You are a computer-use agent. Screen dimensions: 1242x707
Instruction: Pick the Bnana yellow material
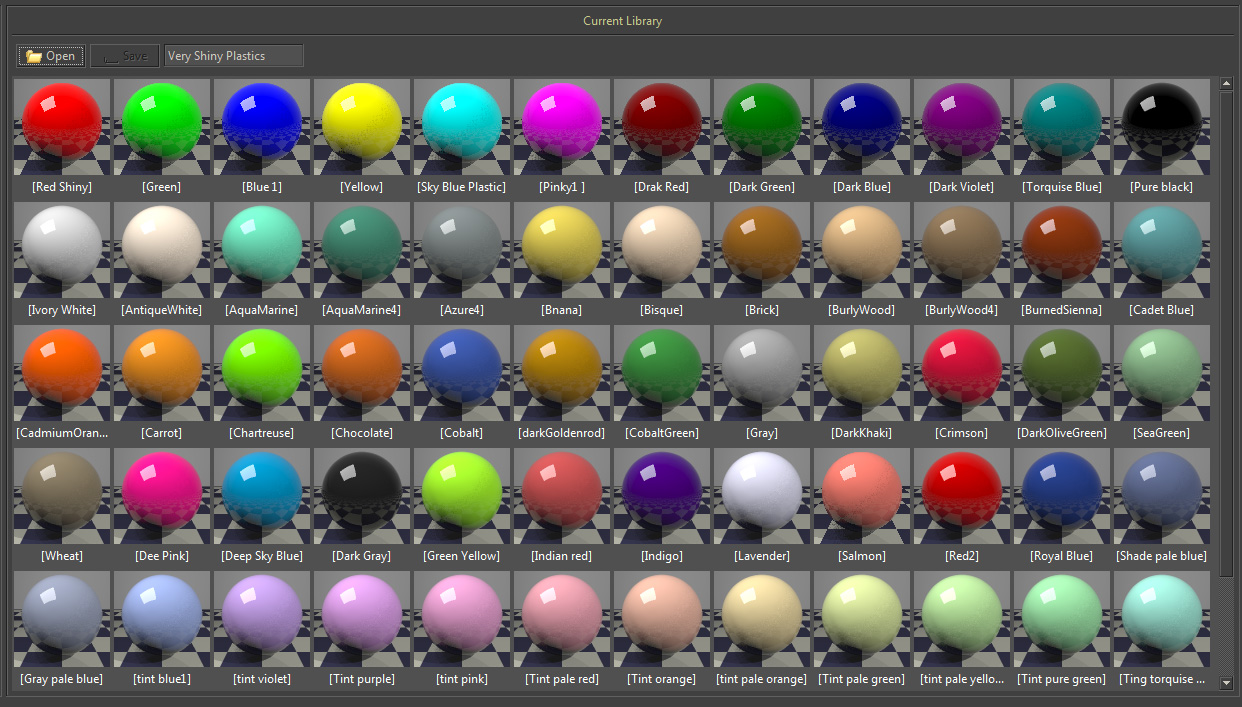pyautogui.click(x=562, y=250)
